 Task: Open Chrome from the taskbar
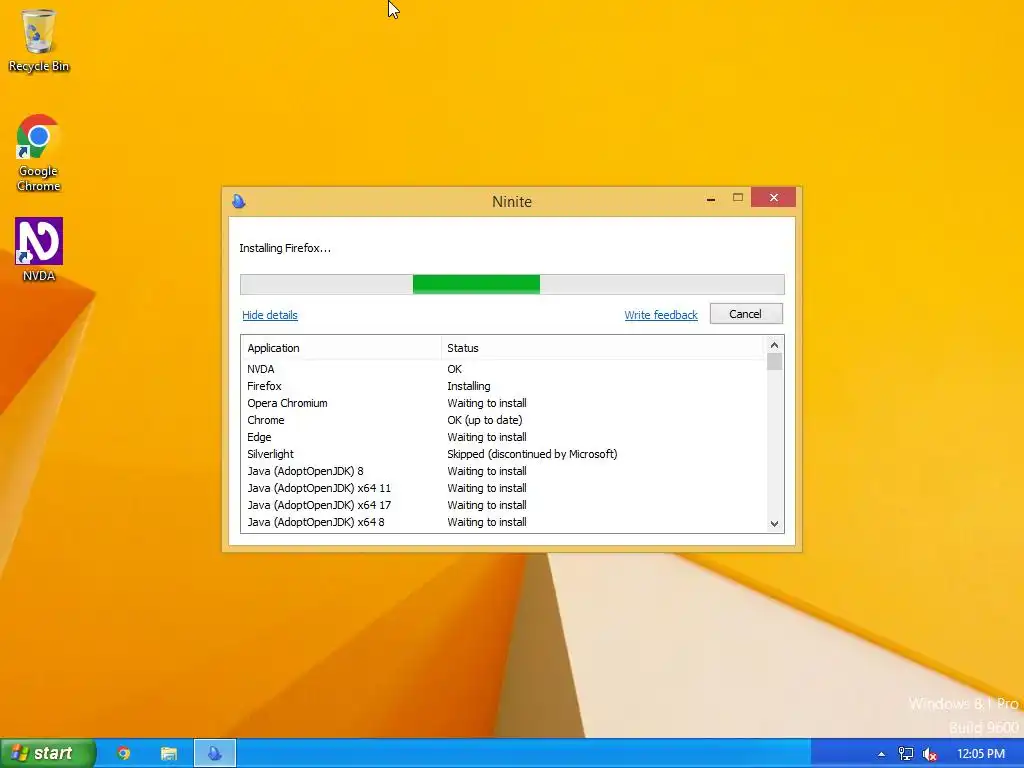(123, 753)
